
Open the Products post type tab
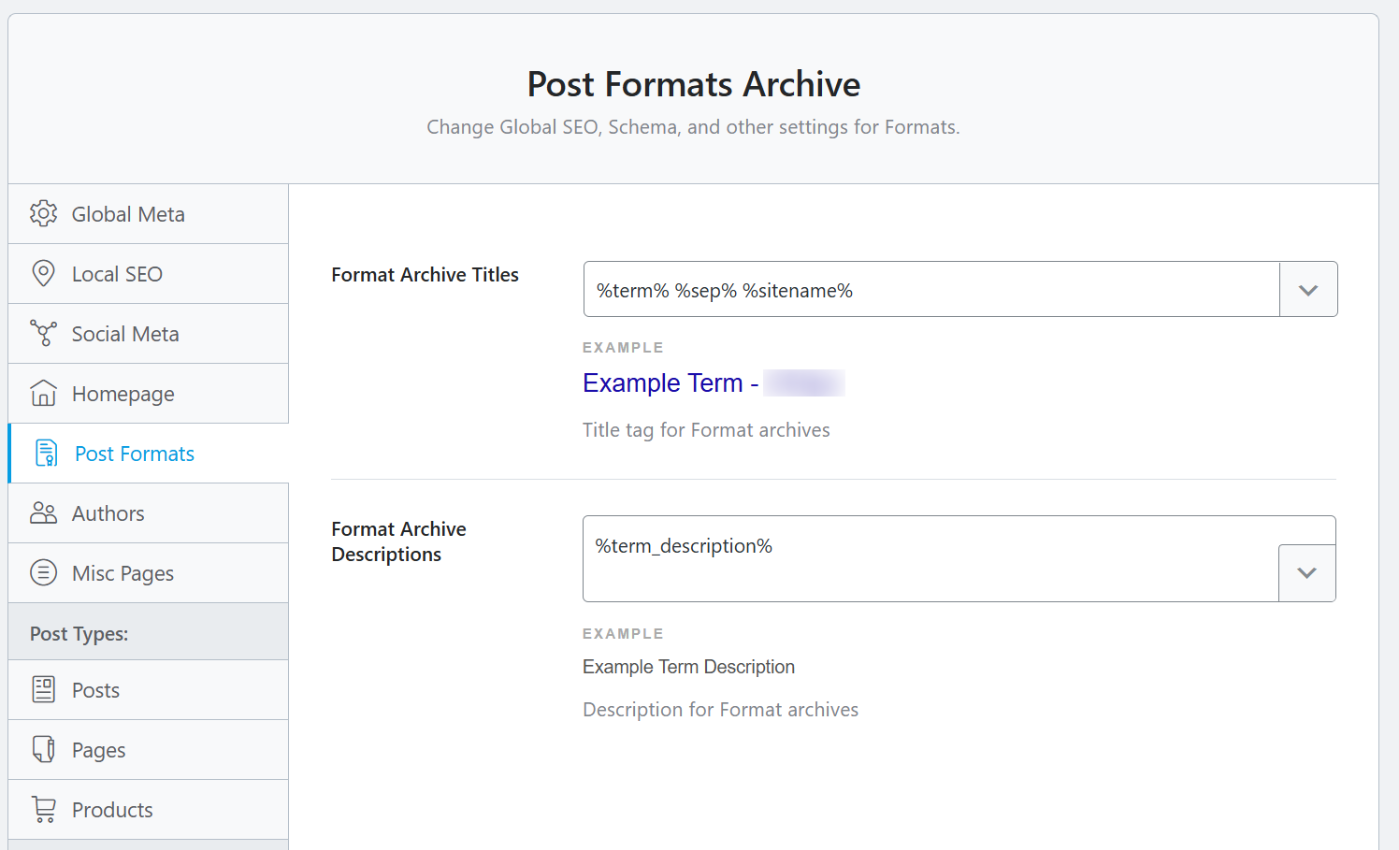148,810
